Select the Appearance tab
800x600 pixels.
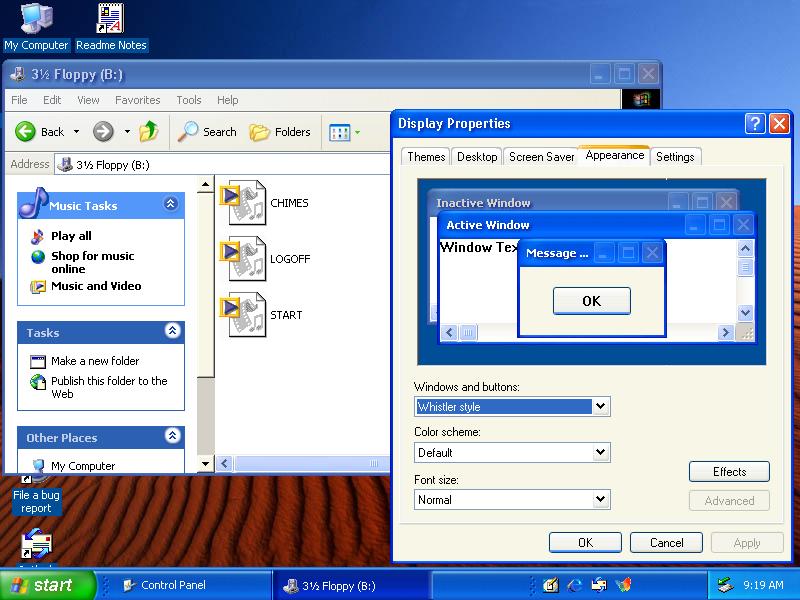click(615, 155)
